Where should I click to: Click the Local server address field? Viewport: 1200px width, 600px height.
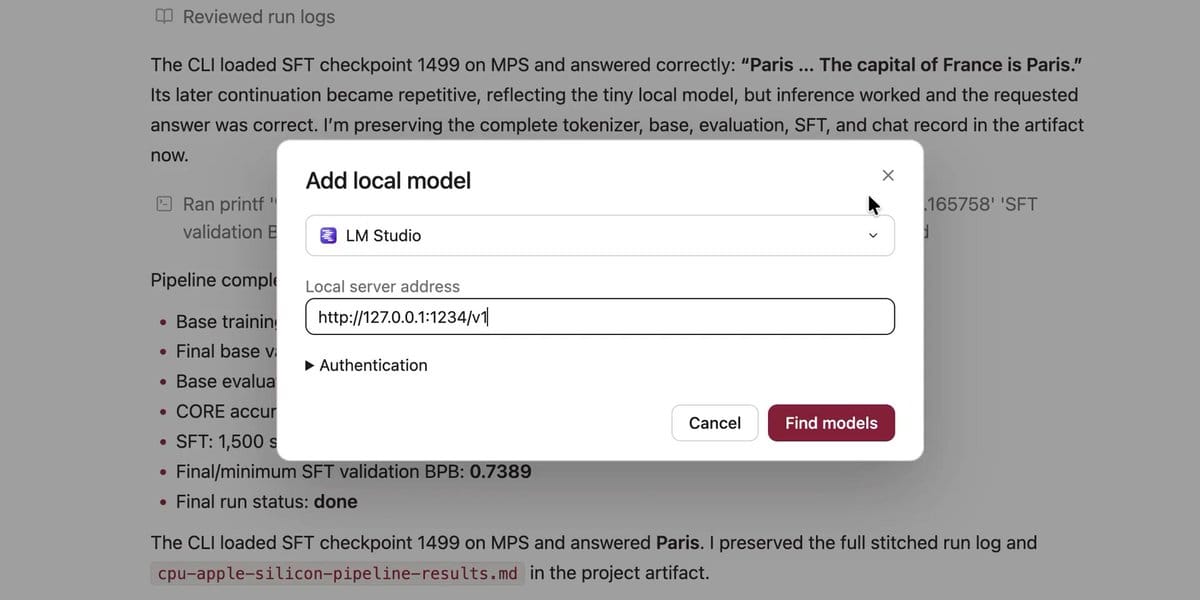pos(600,317)
